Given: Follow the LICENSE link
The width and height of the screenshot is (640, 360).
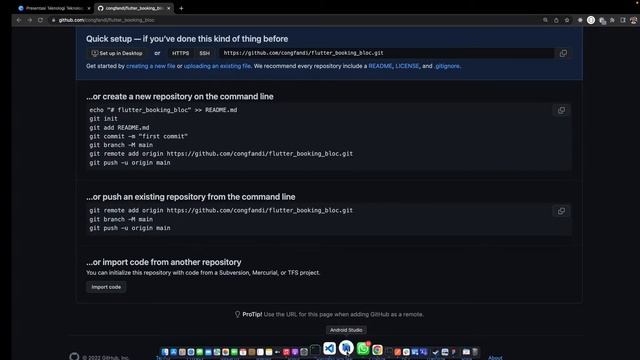Looking at the screenshot, I should (407, 66).
